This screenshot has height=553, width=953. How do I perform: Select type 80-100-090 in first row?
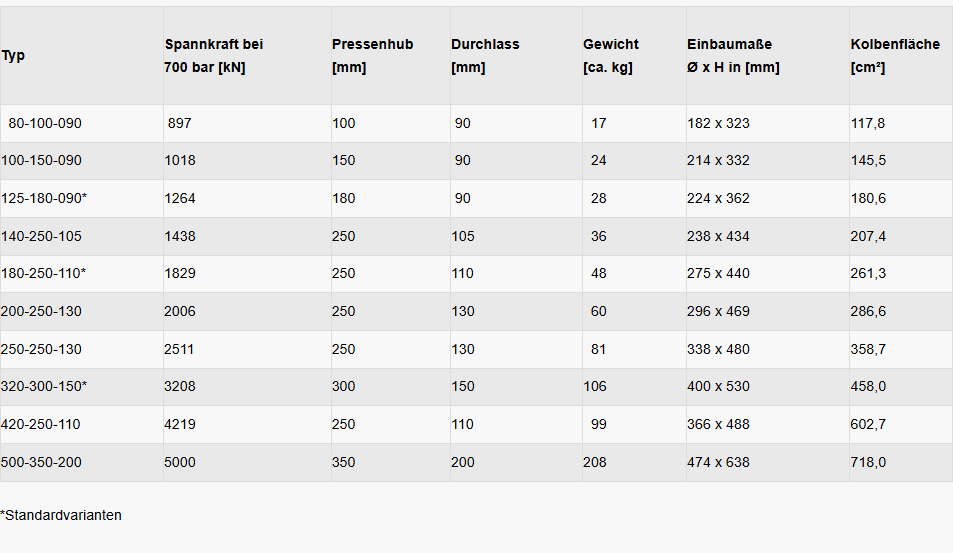(x=45, y=123)
